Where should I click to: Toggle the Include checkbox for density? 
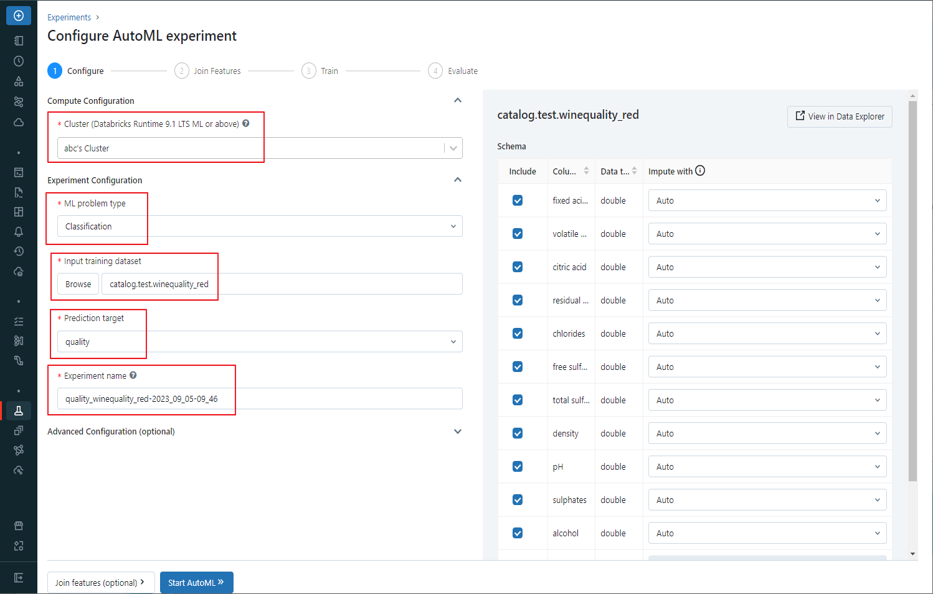click(x=517, y=433)
